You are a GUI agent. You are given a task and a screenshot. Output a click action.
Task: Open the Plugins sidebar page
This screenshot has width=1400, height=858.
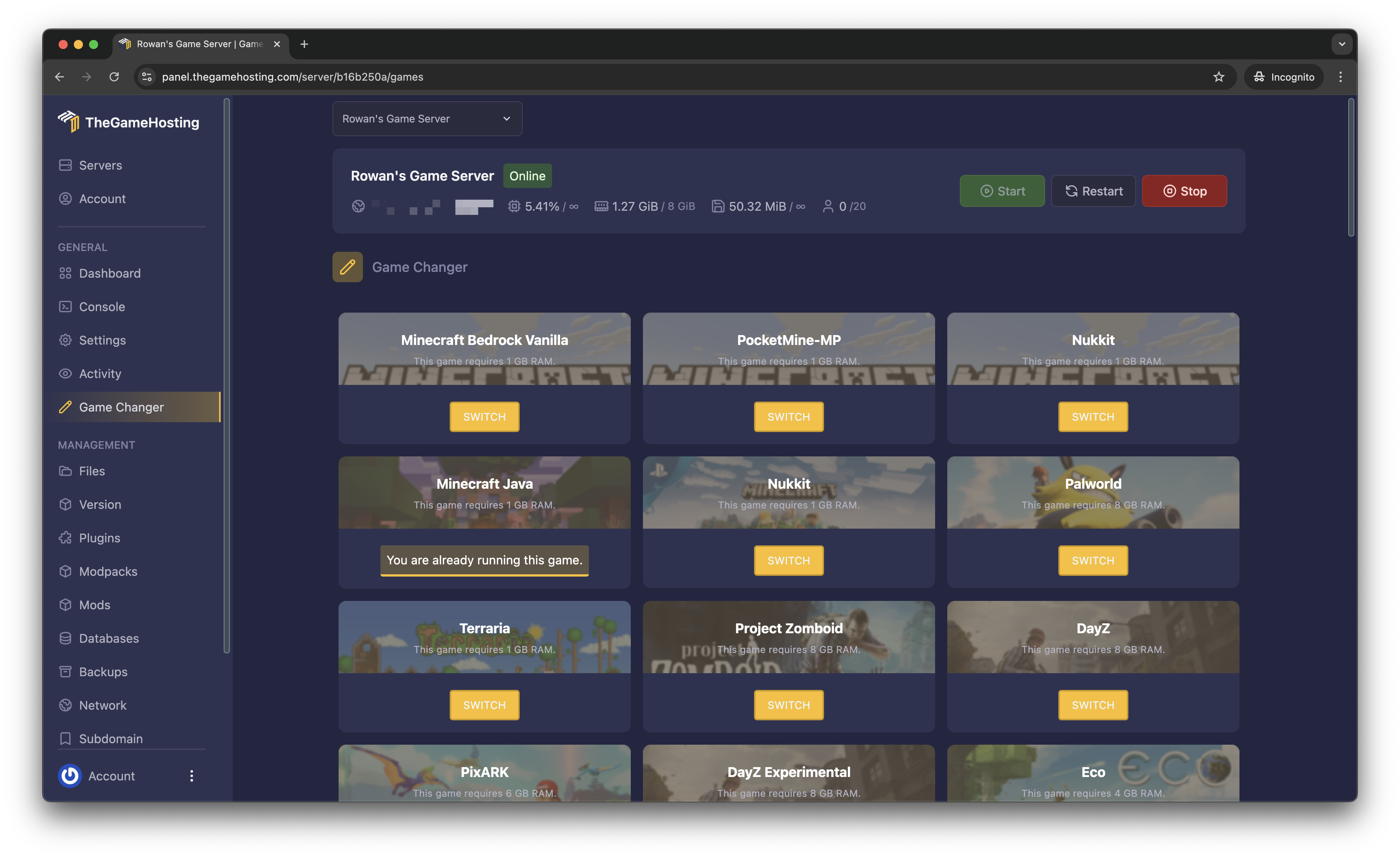pyautogui.click(x=99, y=538)
